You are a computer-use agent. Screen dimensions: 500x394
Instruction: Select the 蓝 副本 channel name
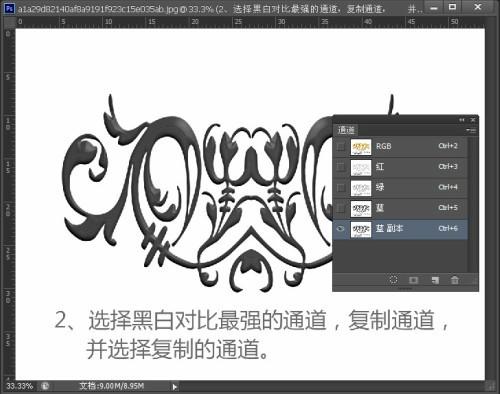tap(389, 228)
